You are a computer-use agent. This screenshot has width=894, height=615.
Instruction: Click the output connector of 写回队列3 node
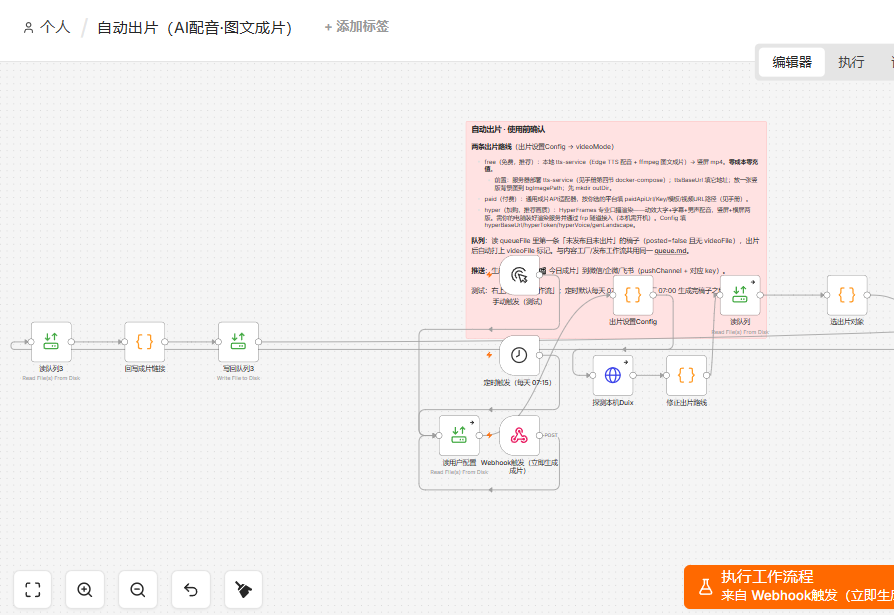(259, 342)
